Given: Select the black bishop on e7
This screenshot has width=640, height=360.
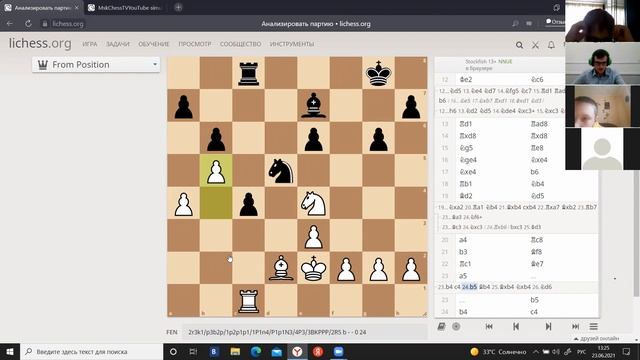Looking at the screenshot, I should [313, 105].
